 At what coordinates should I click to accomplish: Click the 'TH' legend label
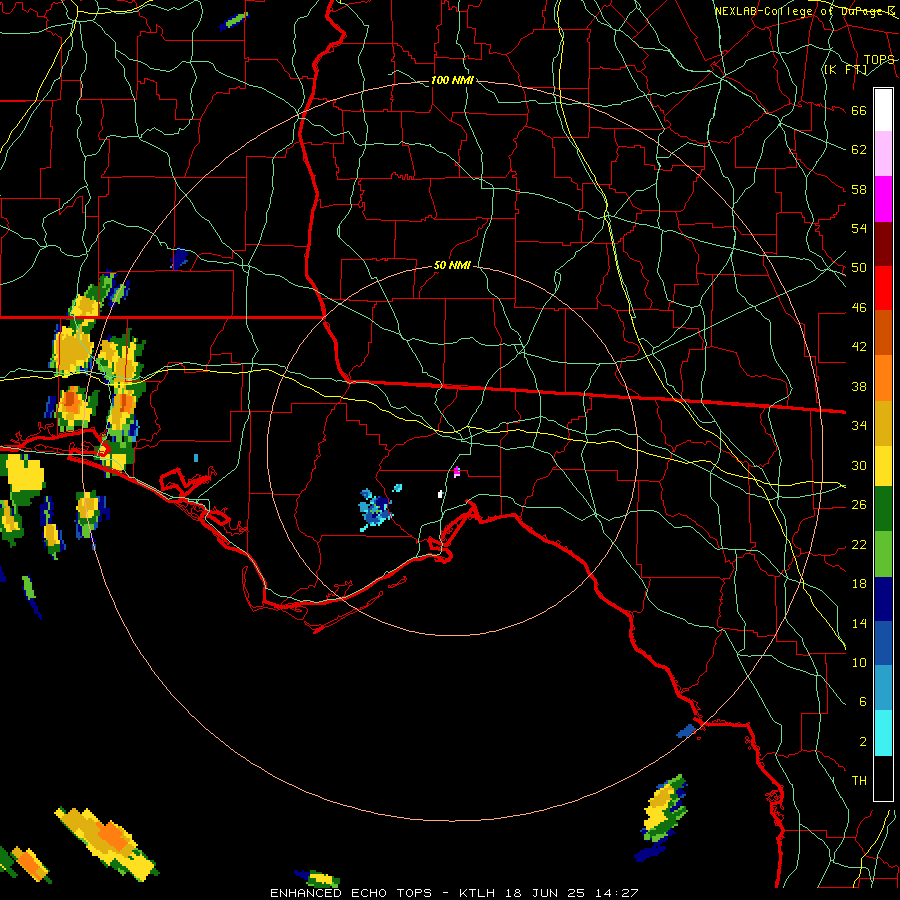[x=859, y=780]
